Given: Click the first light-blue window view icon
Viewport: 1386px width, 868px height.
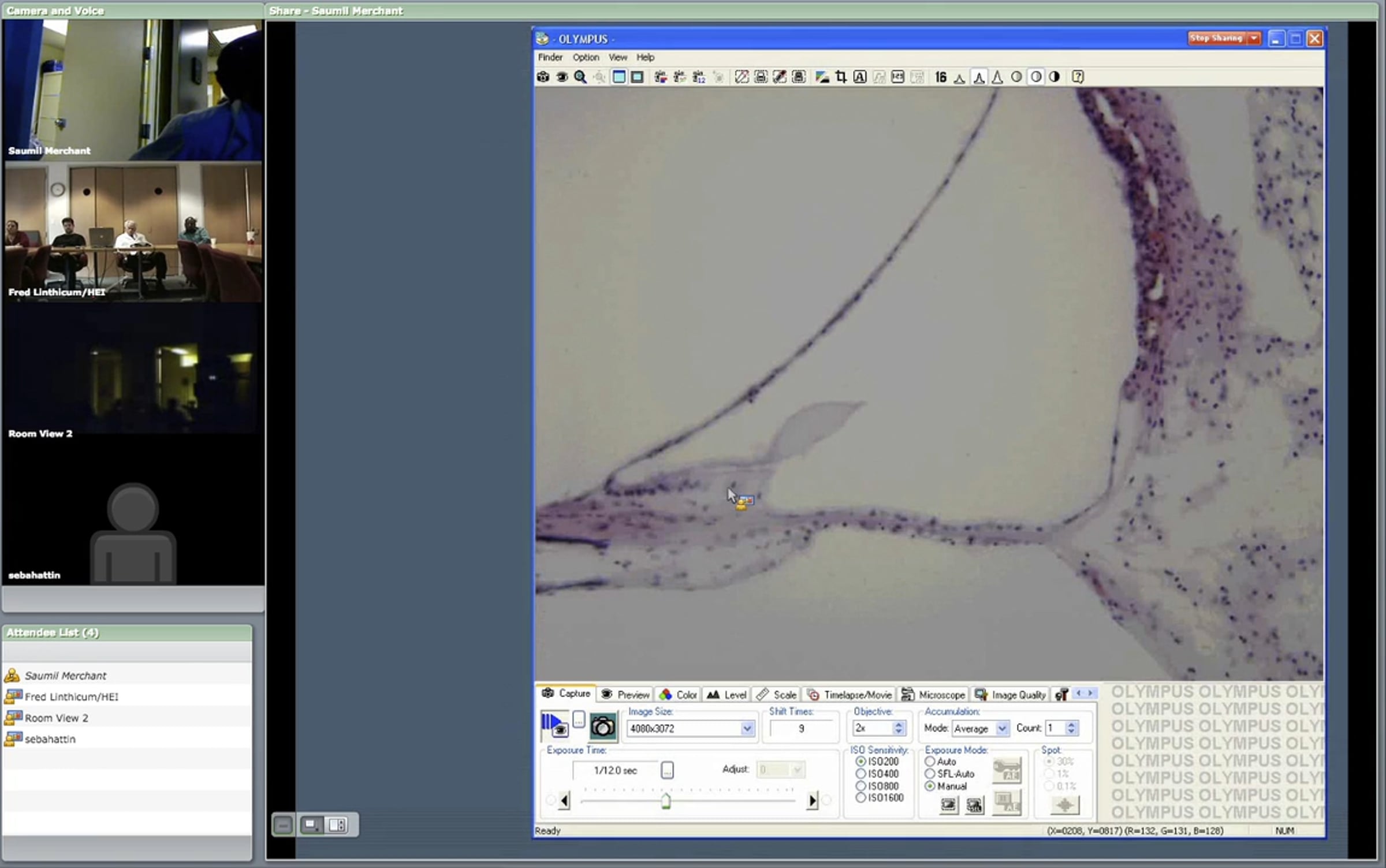Looking at the screenshot, I should 619,77.
